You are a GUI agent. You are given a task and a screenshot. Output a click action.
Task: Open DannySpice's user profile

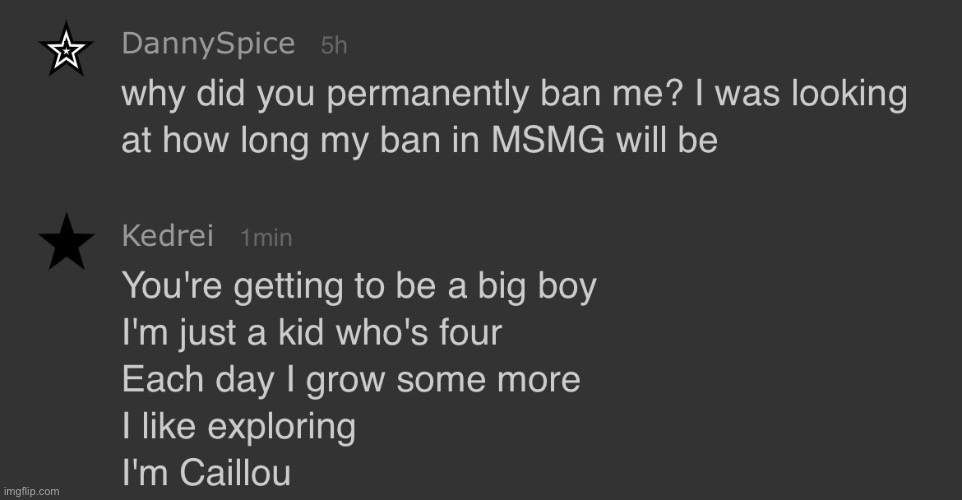208,44
